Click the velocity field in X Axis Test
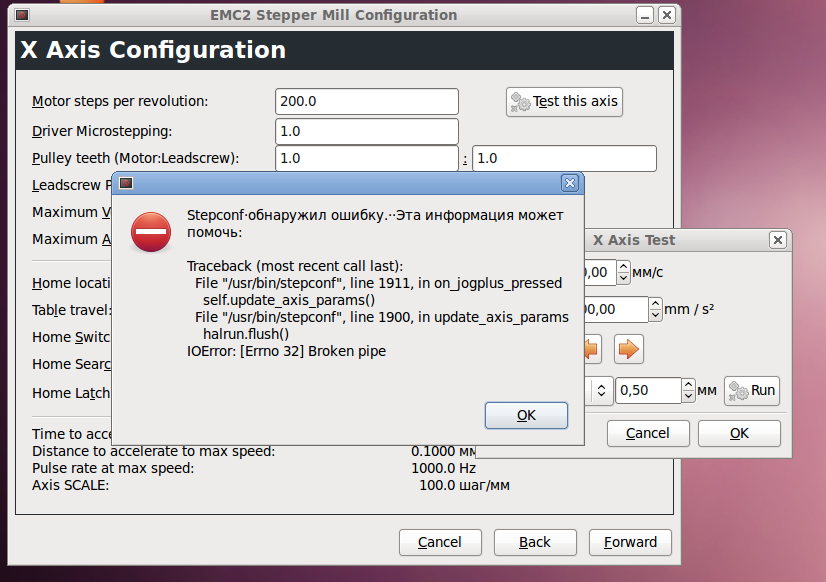The width and height of the screenshot is (826, 582). (x=600, y=272)
